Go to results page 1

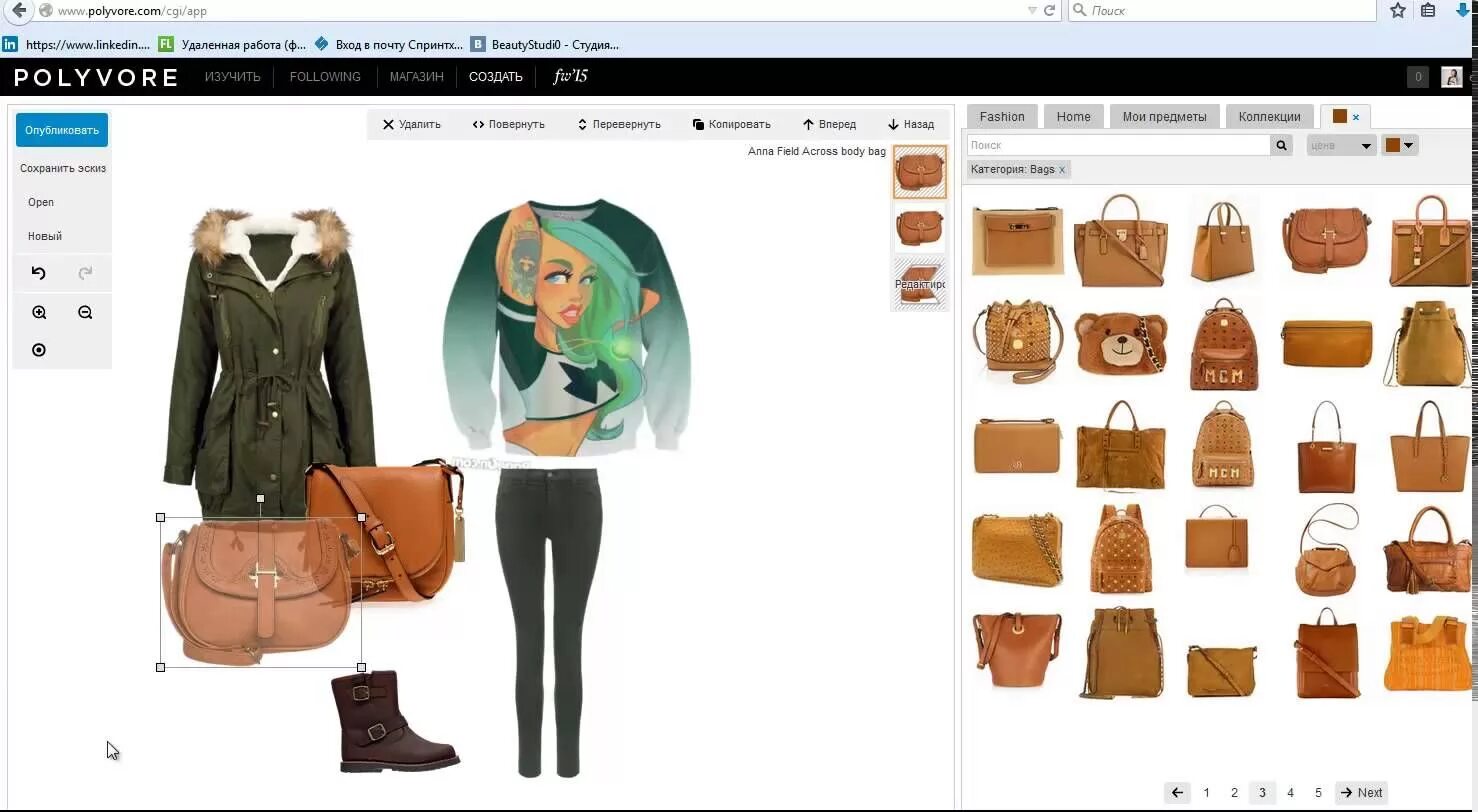point(1206,792)
